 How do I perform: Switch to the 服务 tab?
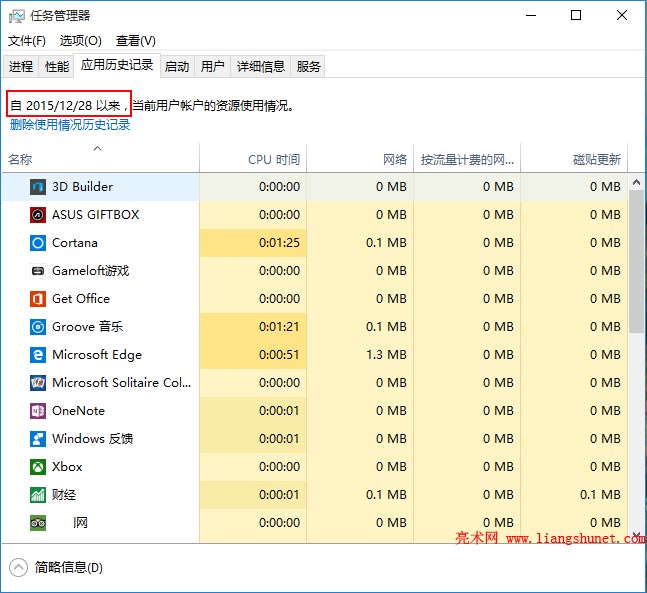(x=308, y=66)
